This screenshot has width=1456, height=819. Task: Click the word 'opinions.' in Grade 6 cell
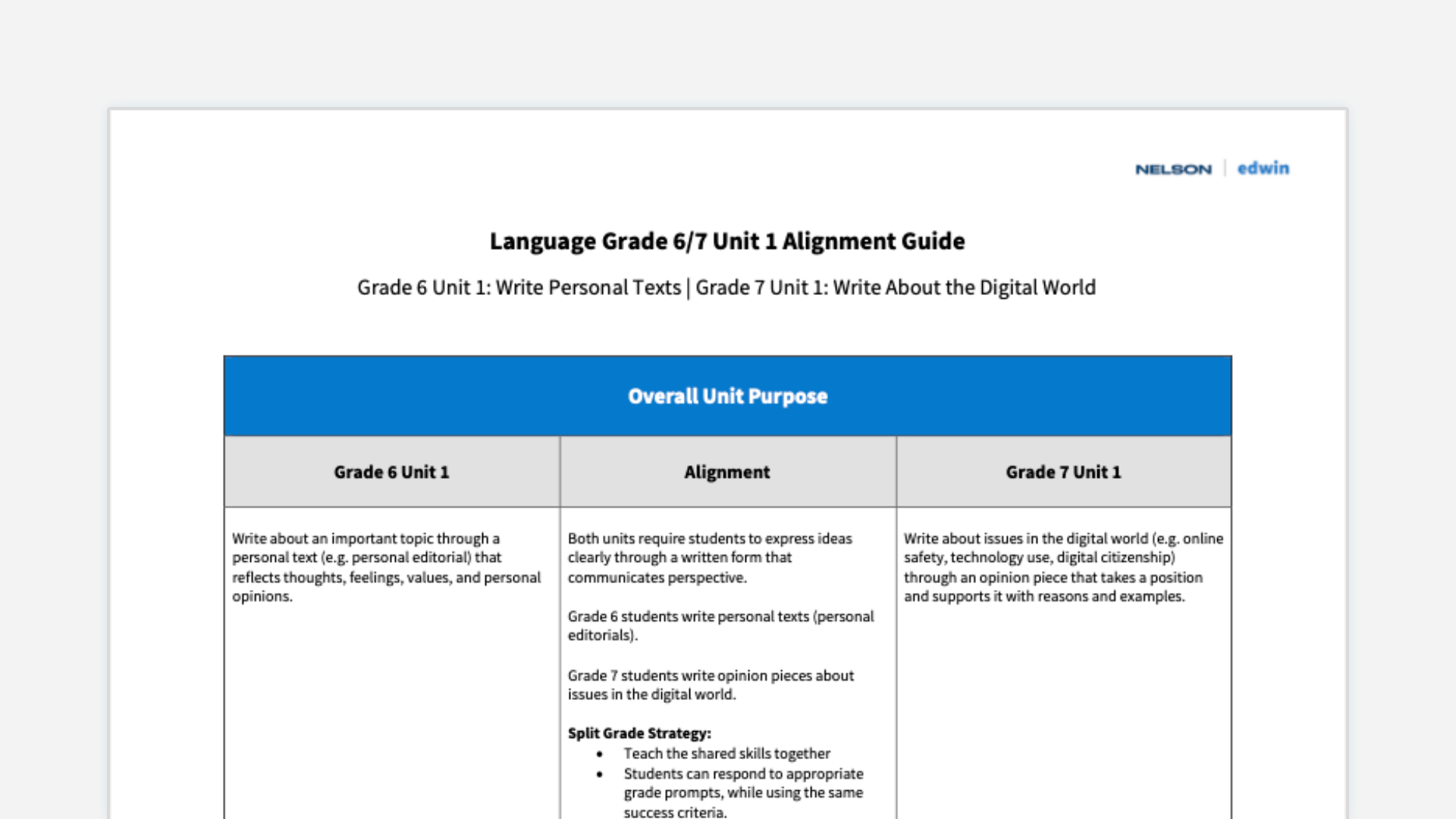click(262, 597)
